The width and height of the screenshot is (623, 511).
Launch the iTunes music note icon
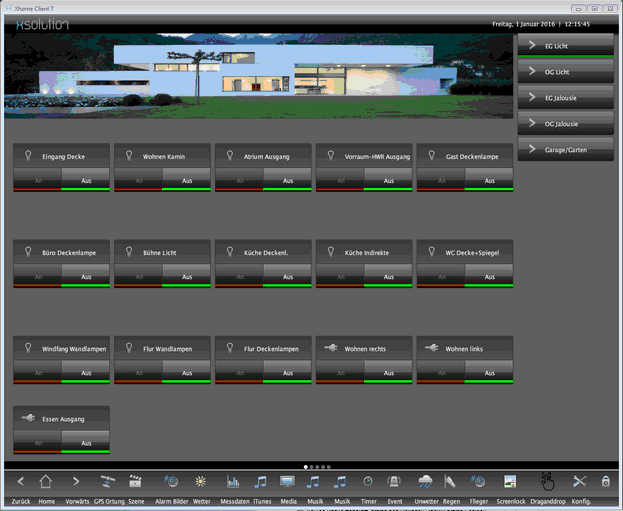260,482
